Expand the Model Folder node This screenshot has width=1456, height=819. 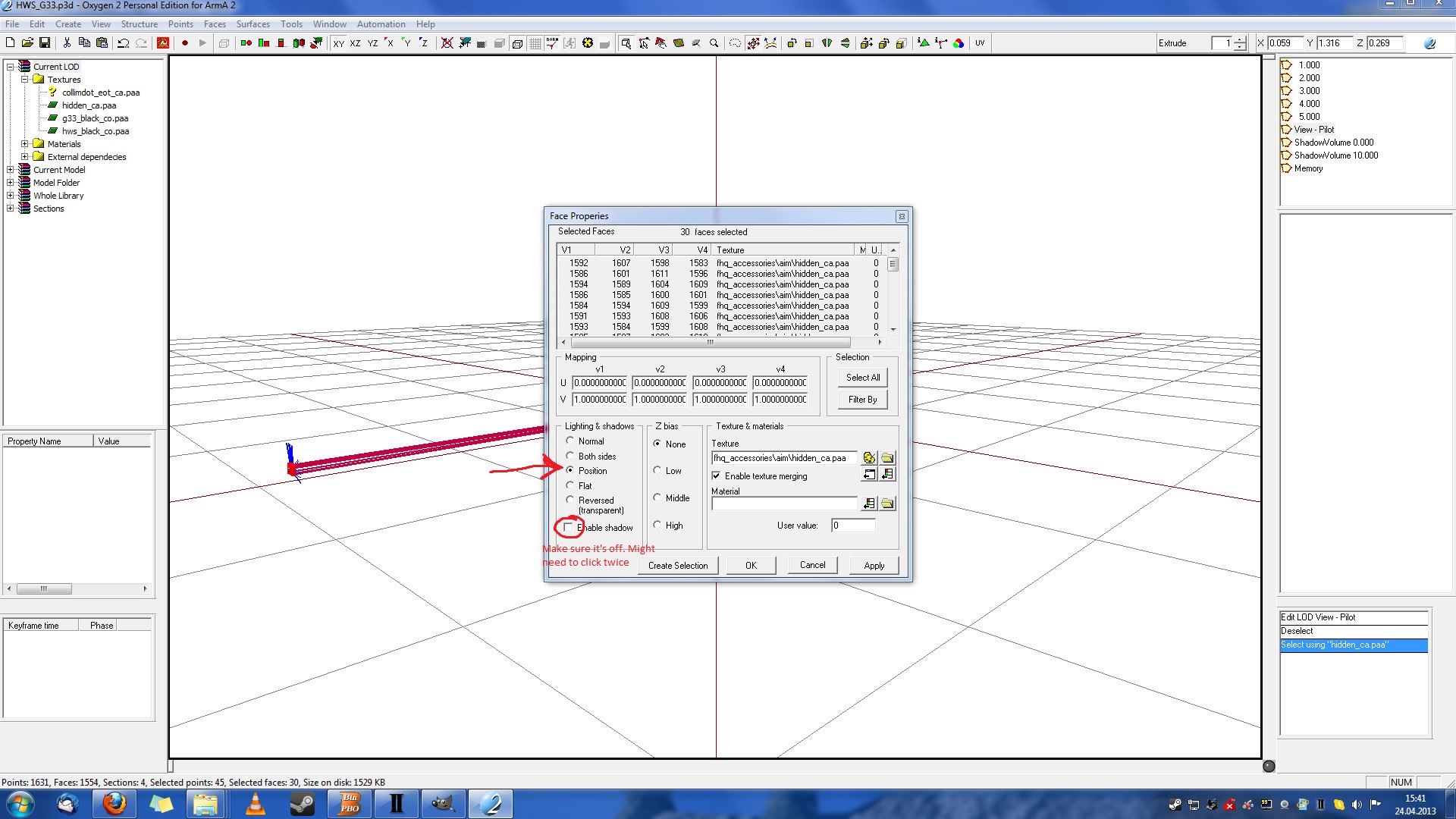[x=11, y=183]
